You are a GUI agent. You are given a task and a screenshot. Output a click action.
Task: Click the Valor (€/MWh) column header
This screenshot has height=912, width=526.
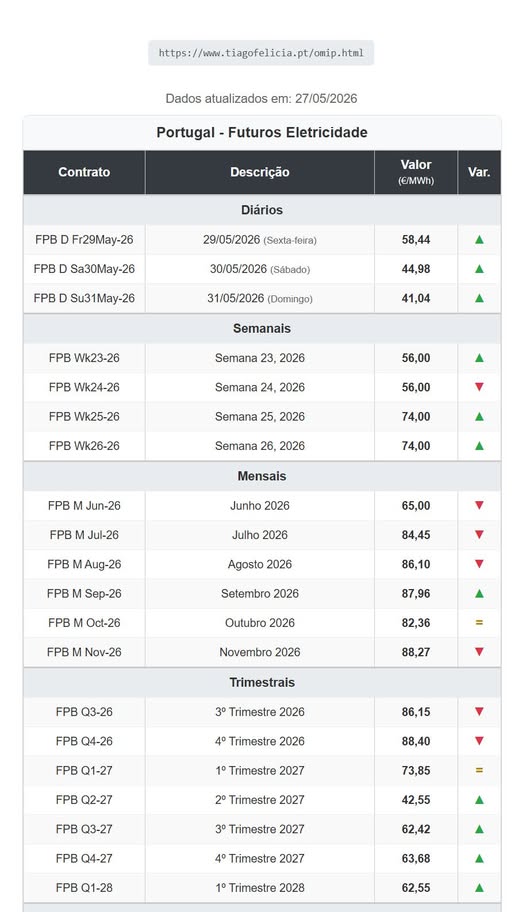pyautogui.click(x=416, y=172)
